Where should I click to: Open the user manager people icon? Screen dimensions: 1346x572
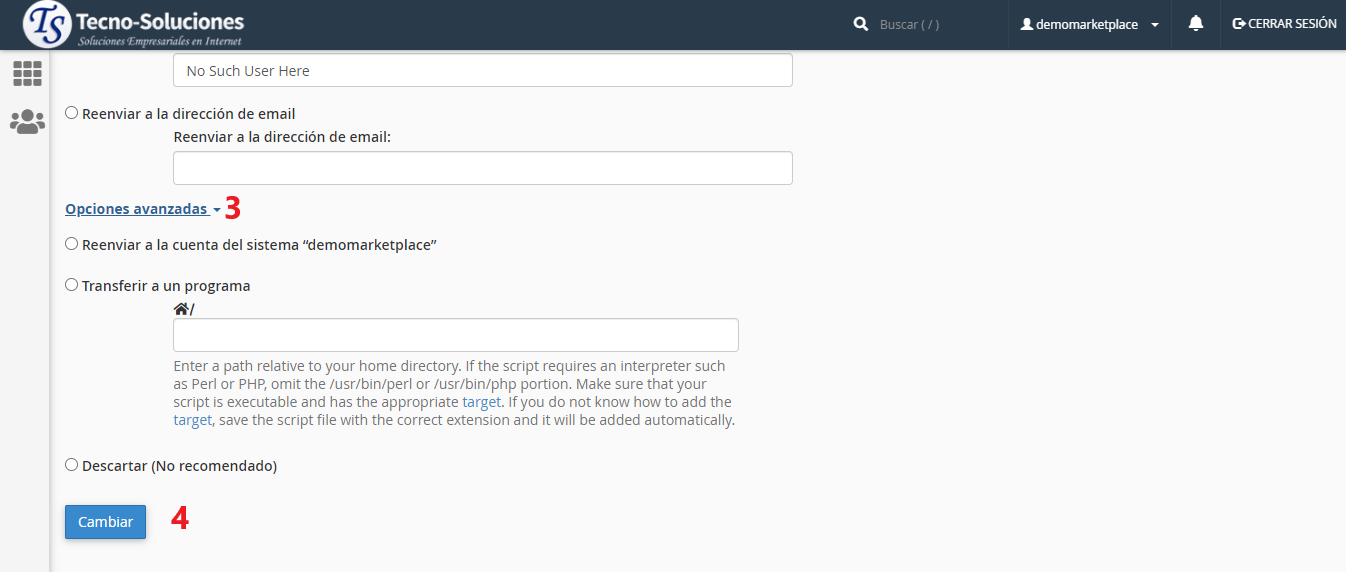pyautogui.click(x=27, y=122)
